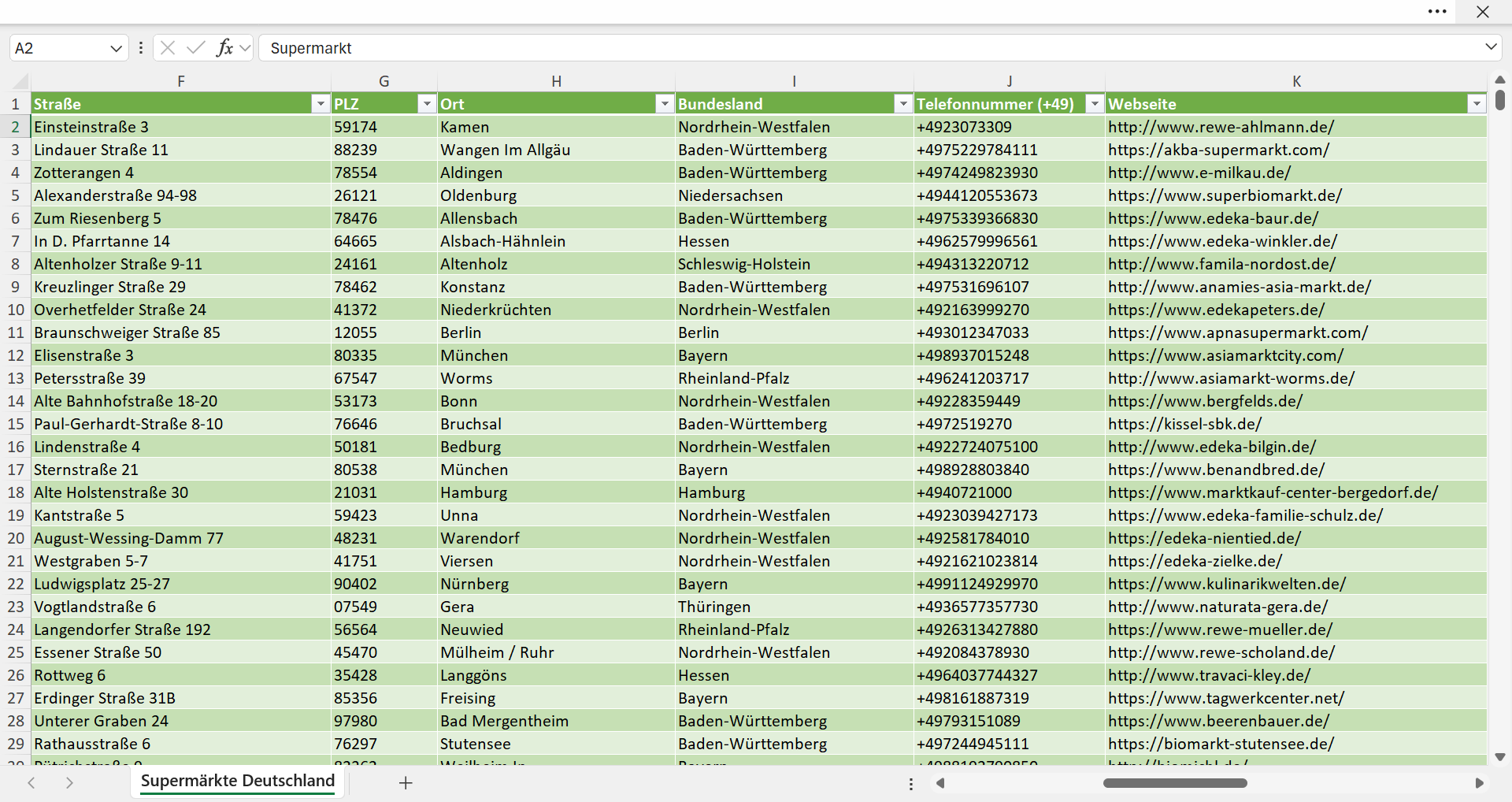Open the akba-supermarkt.com link
The image size is (1512, 802).
coord(1218,150)
